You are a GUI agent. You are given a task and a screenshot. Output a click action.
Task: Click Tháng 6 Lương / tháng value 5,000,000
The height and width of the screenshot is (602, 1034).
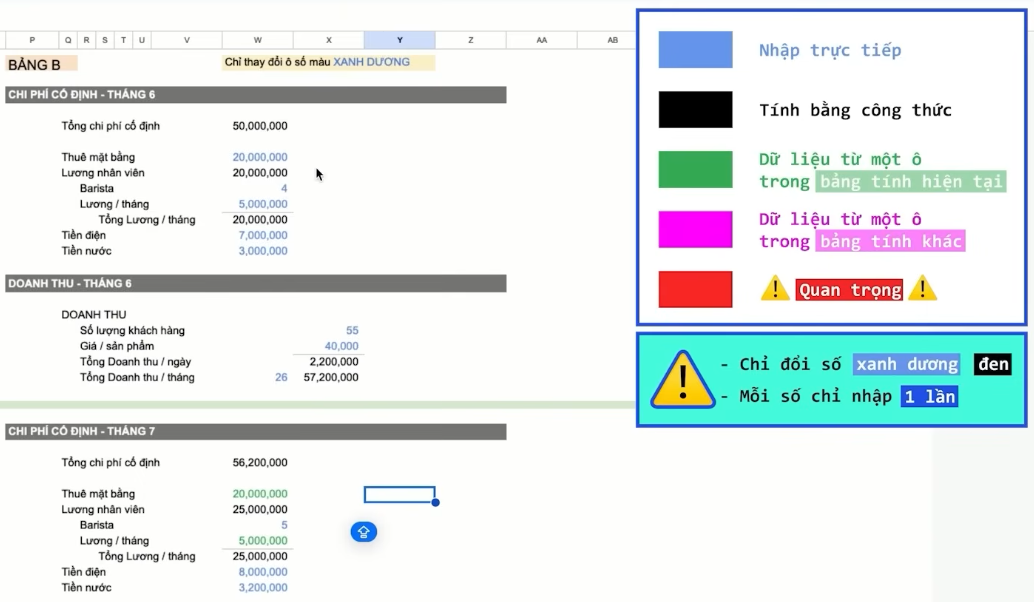click(262, 204)
